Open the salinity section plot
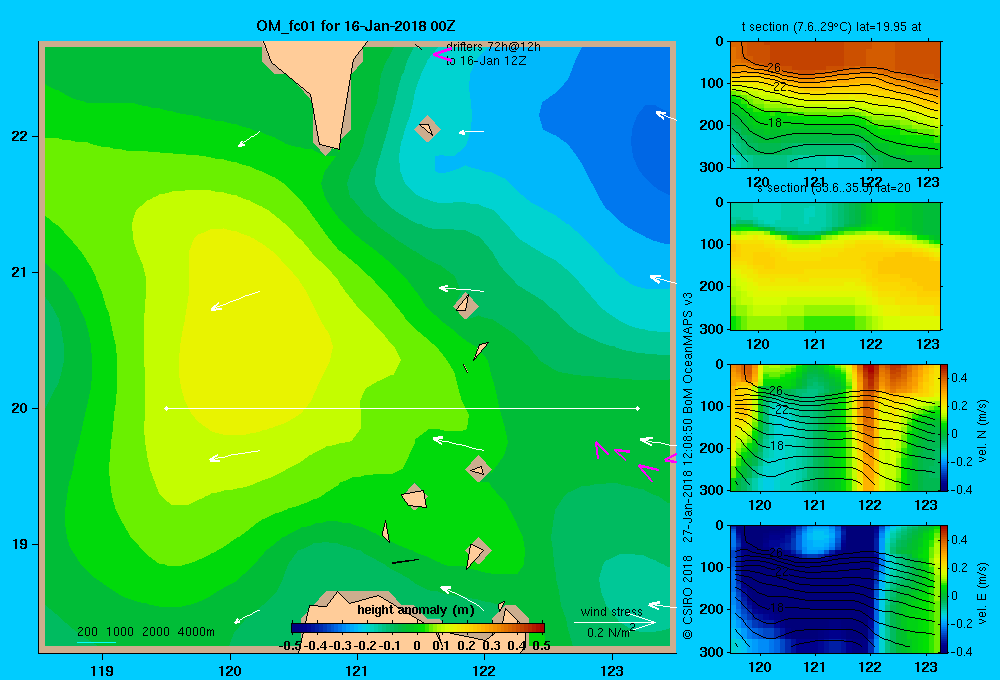 pyautogui.click(x=835, y=266)
